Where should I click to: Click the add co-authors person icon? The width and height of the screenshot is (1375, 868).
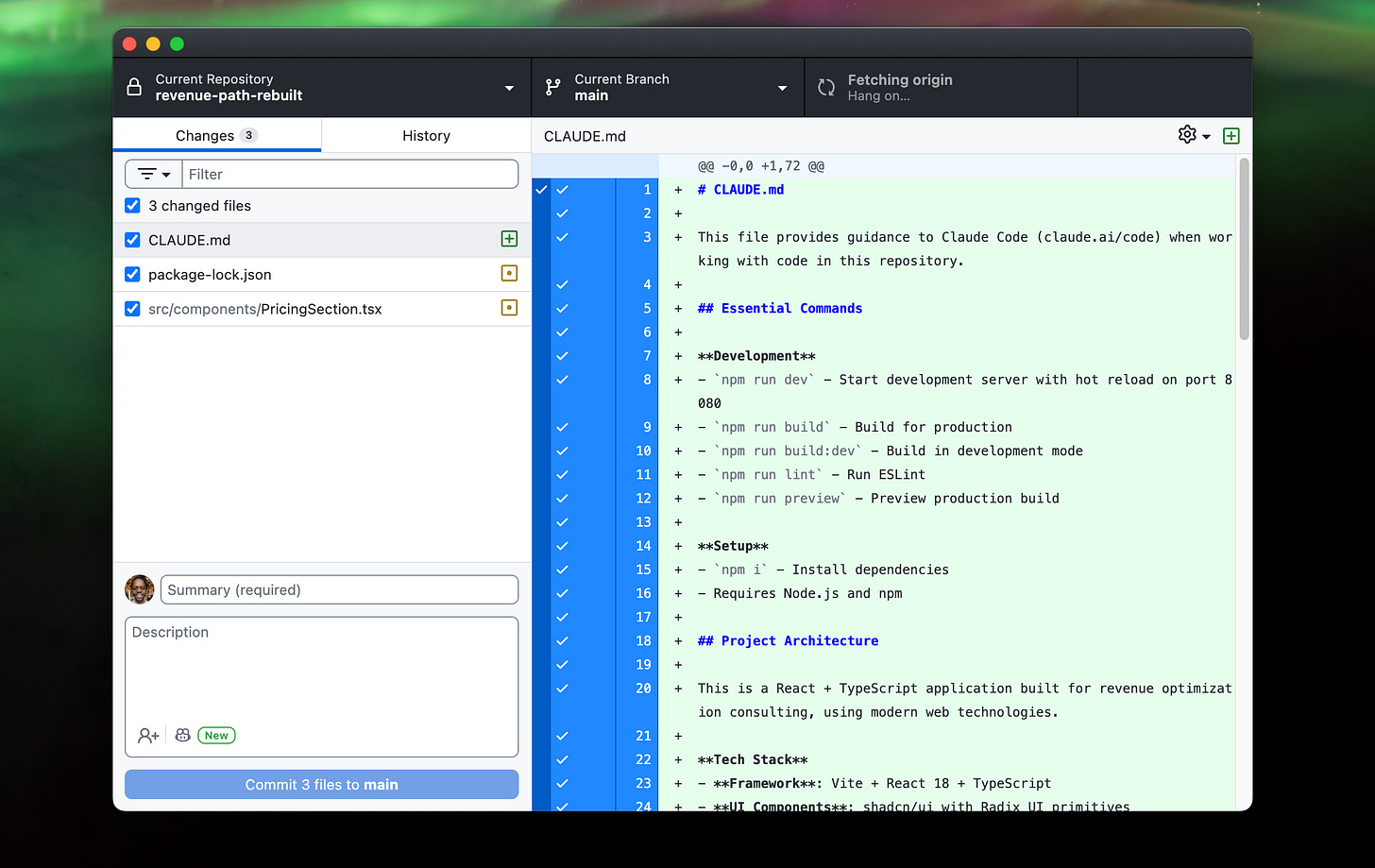pyautogui.click(x=148, y=735)
